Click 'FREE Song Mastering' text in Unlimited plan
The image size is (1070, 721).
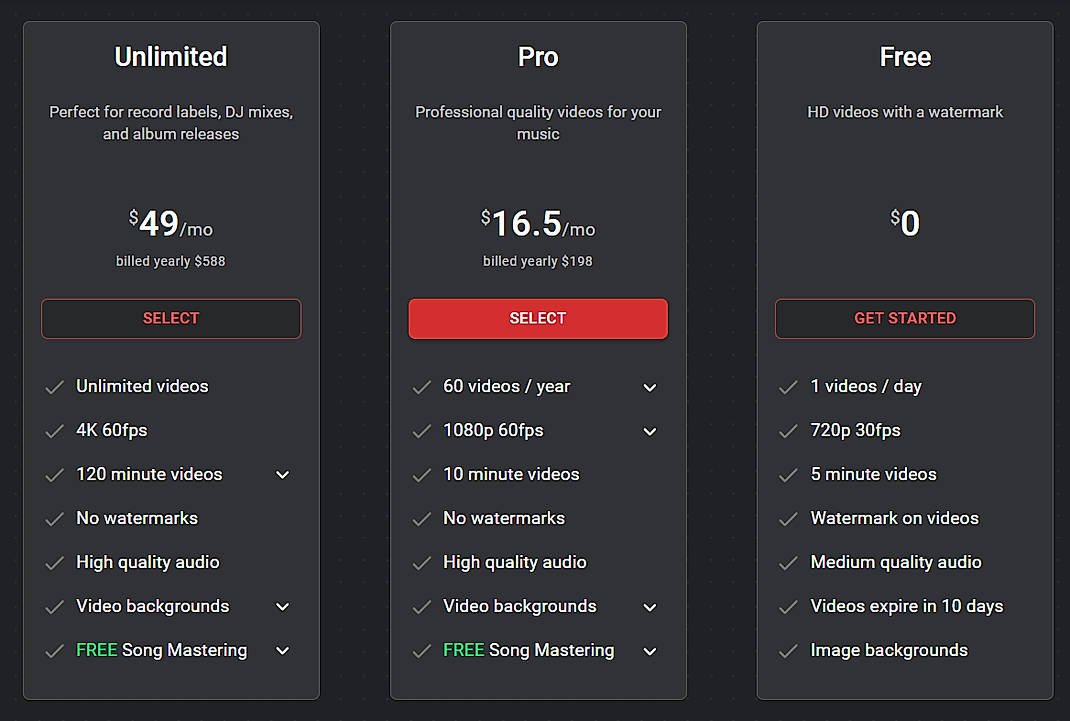pos(162,650)
